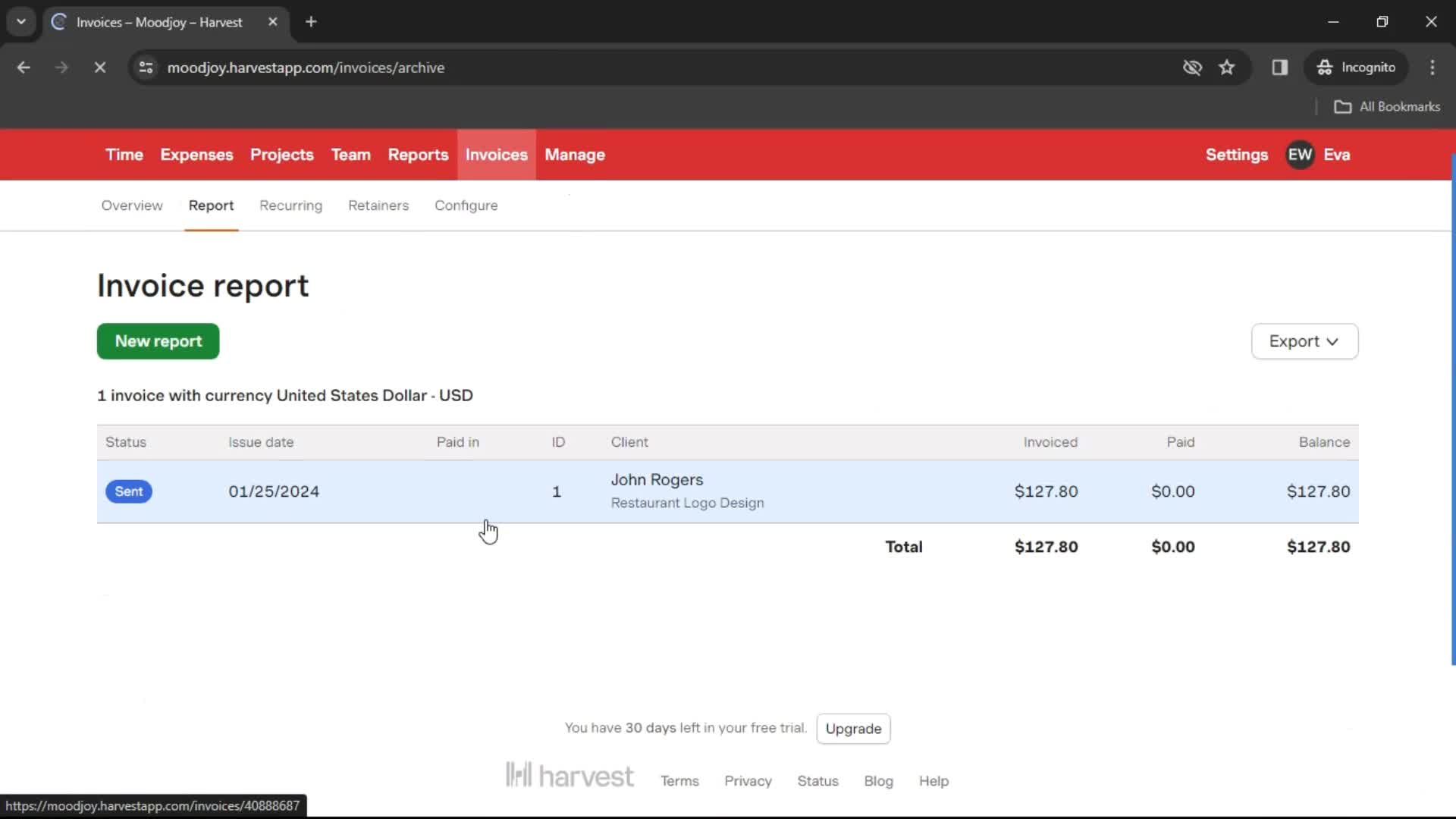Open All Bookmarks folder
1456x819 pixels.
point(1387,107)
